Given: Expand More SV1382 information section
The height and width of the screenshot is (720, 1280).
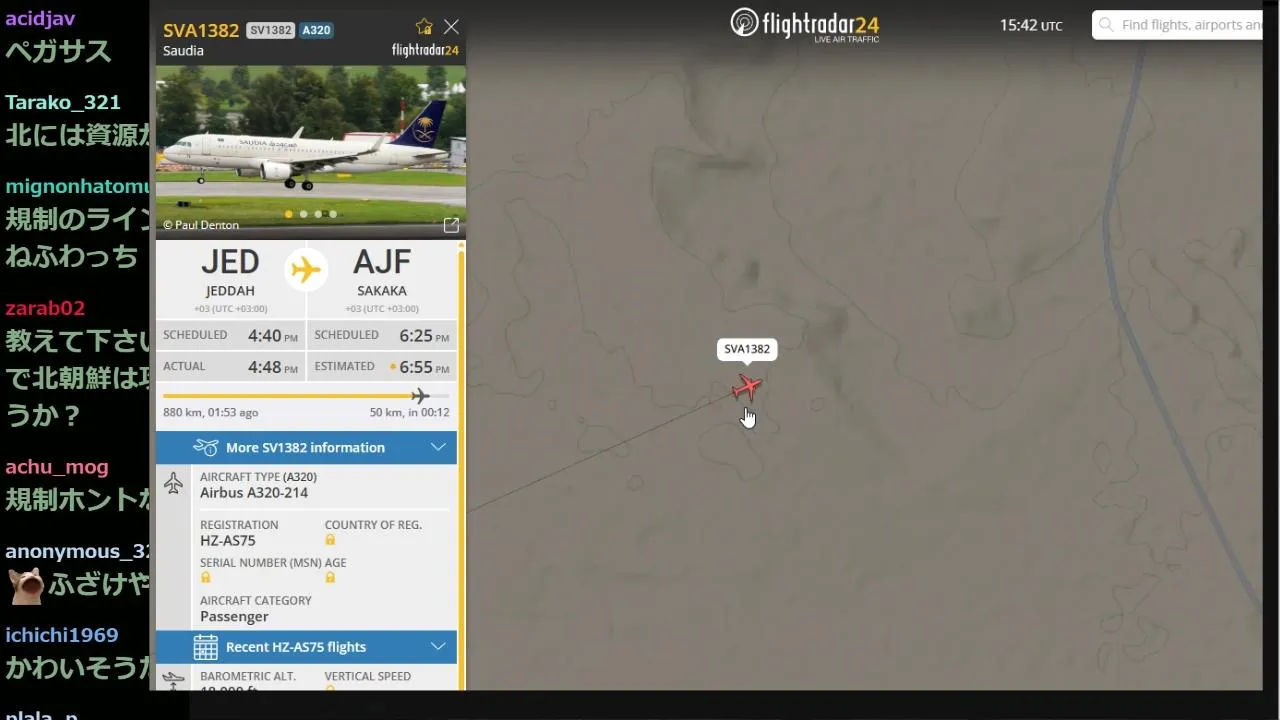Looking at the screenshot, I should [x=306, y=447].
